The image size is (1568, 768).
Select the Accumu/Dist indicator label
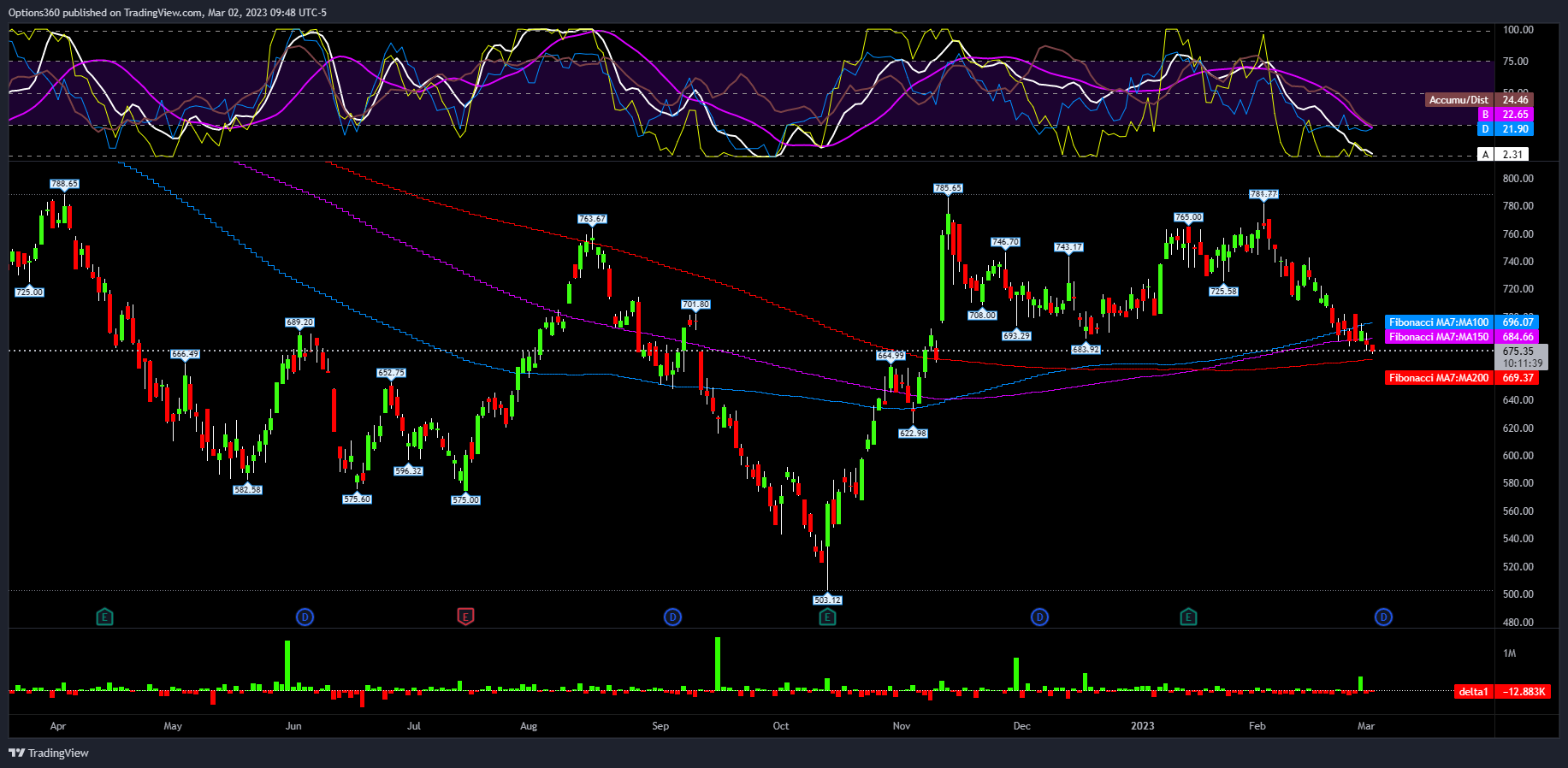(1459, 100)
